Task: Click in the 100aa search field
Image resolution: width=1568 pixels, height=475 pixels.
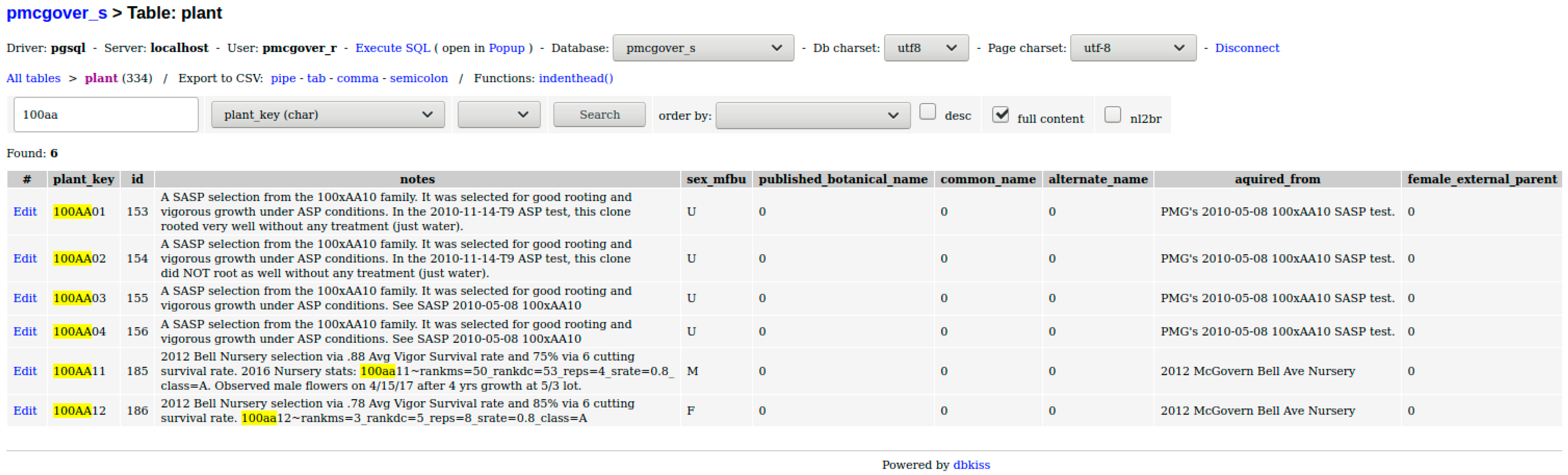Action: (106, 114)
